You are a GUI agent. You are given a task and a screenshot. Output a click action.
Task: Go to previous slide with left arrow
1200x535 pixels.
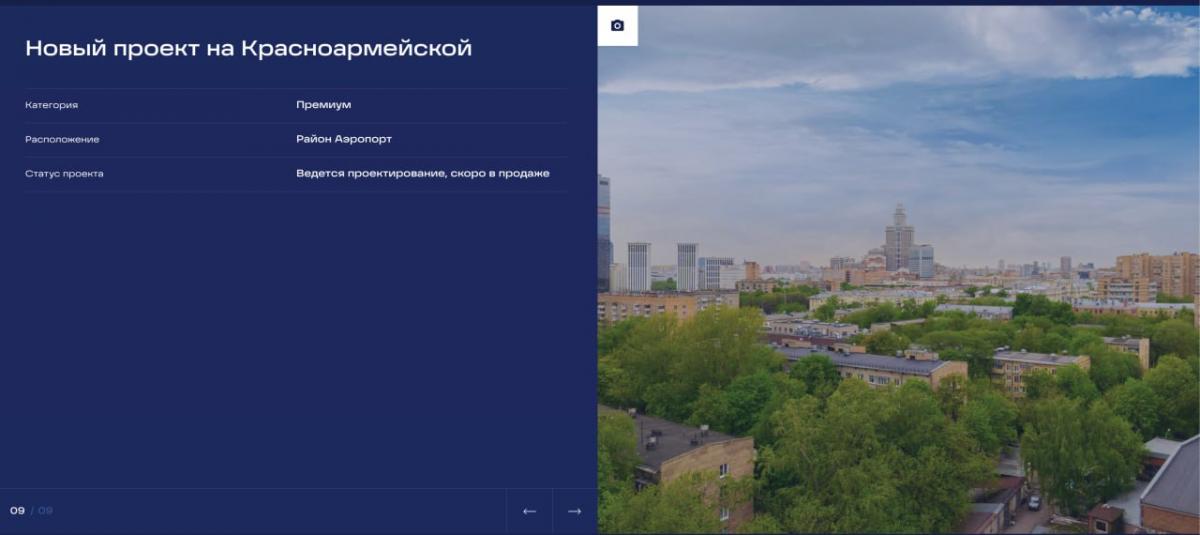click(529, 511)
